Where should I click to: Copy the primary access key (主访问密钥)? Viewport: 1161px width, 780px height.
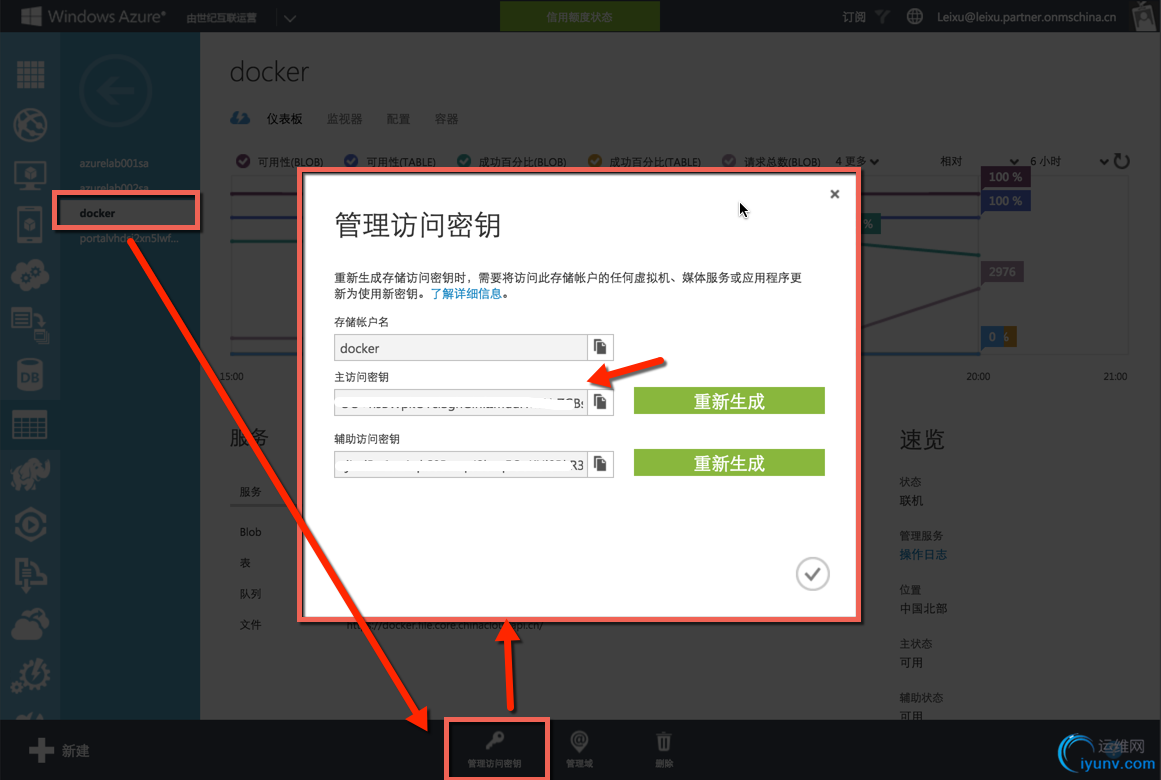pyautogui.click(x=600, y=402)
